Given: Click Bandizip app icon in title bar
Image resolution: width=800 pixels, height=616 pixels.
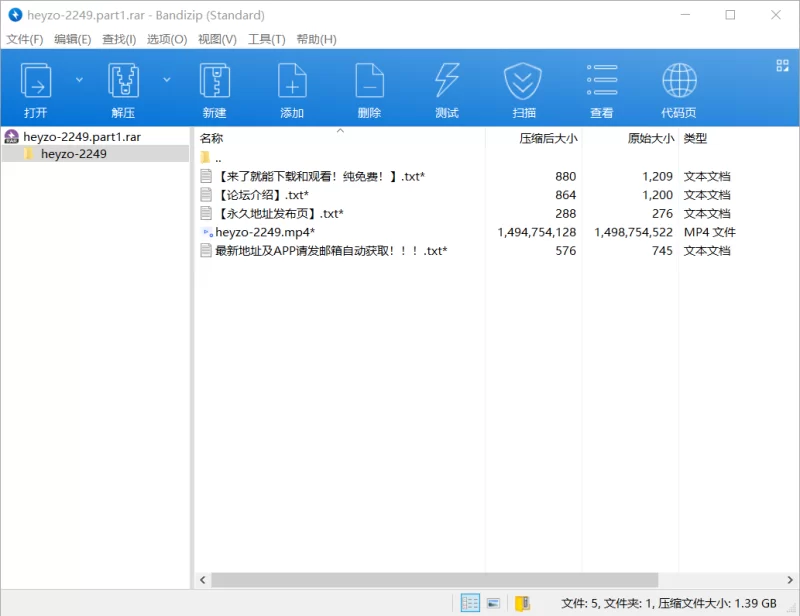Looking at the screenshot, I should point(15,15).
